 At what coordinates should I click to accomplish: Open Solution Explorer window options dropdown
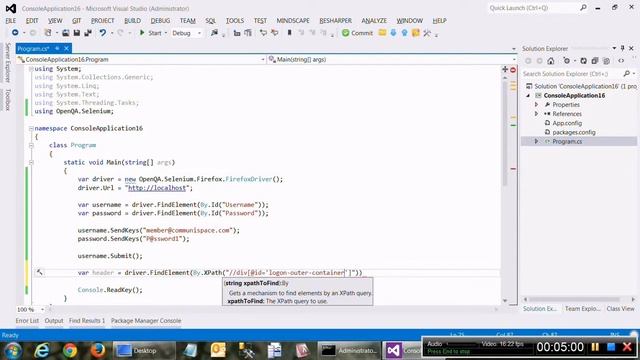614,48
